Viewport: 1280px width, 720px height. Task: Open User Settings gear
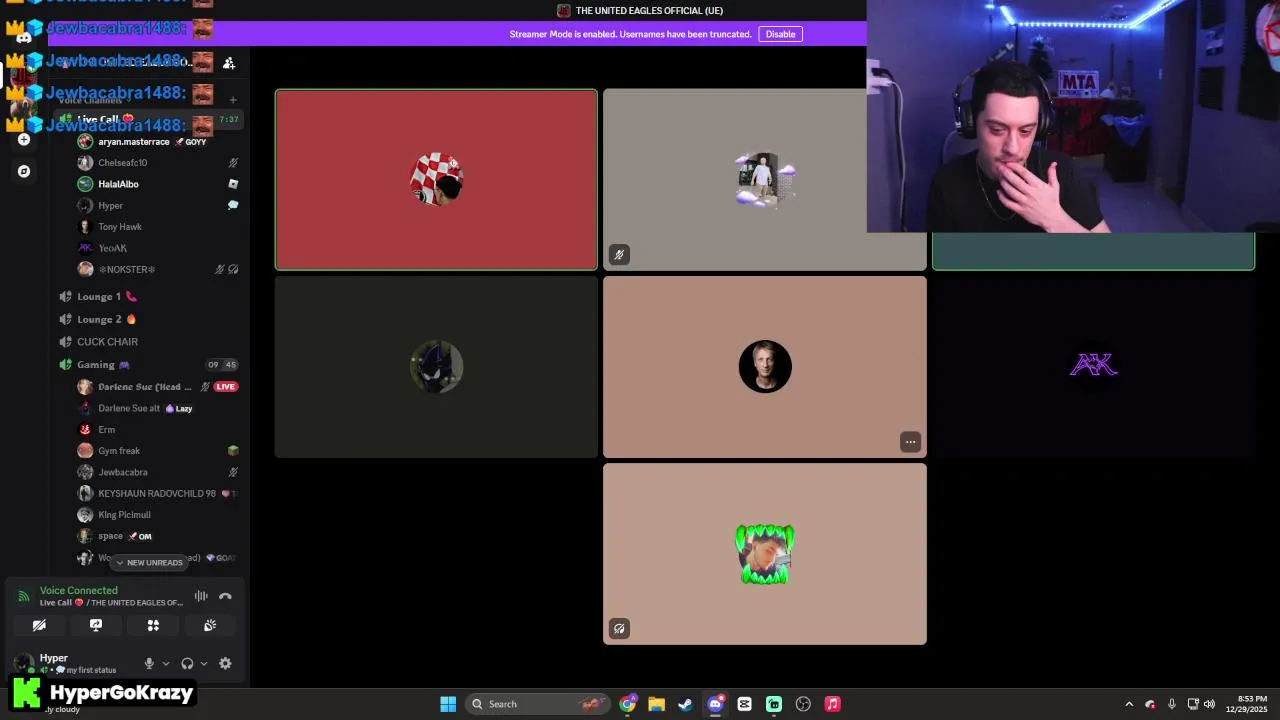(225, 663)
